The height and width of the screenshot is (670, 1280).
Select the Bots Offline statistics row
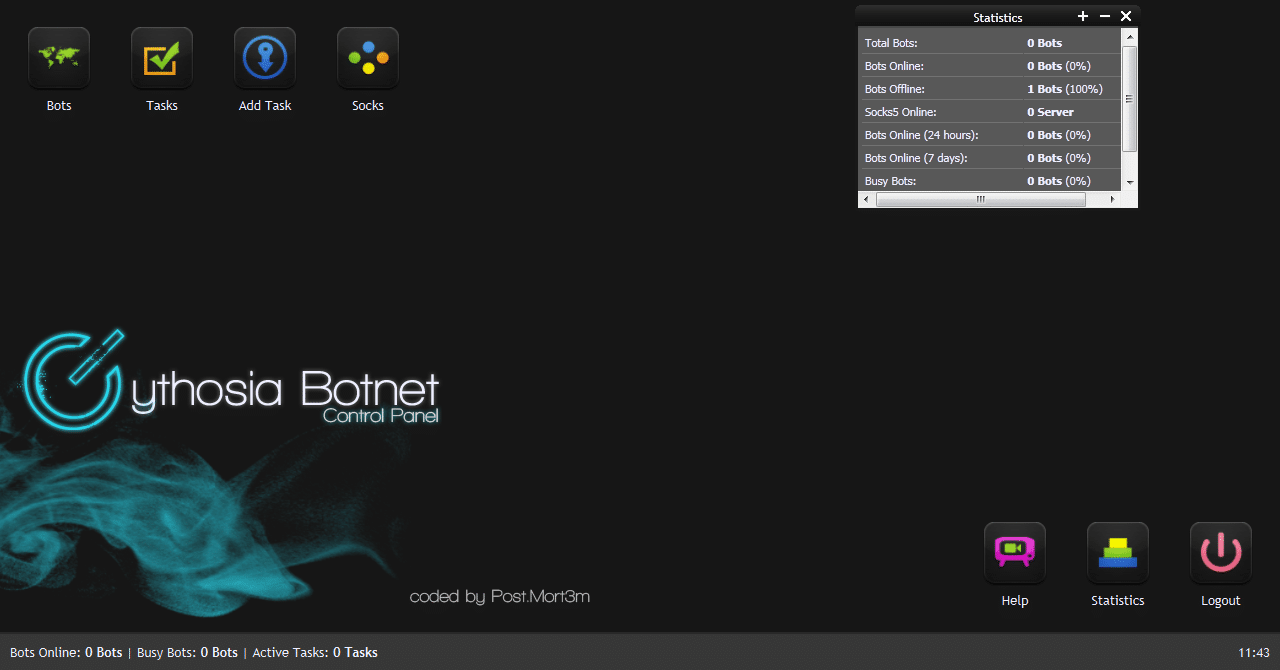click(990, 89)
